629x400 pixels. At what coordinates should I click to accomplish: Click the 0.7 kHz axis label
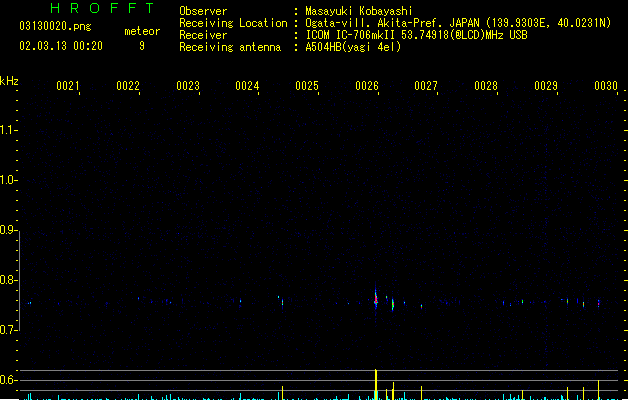7,330
